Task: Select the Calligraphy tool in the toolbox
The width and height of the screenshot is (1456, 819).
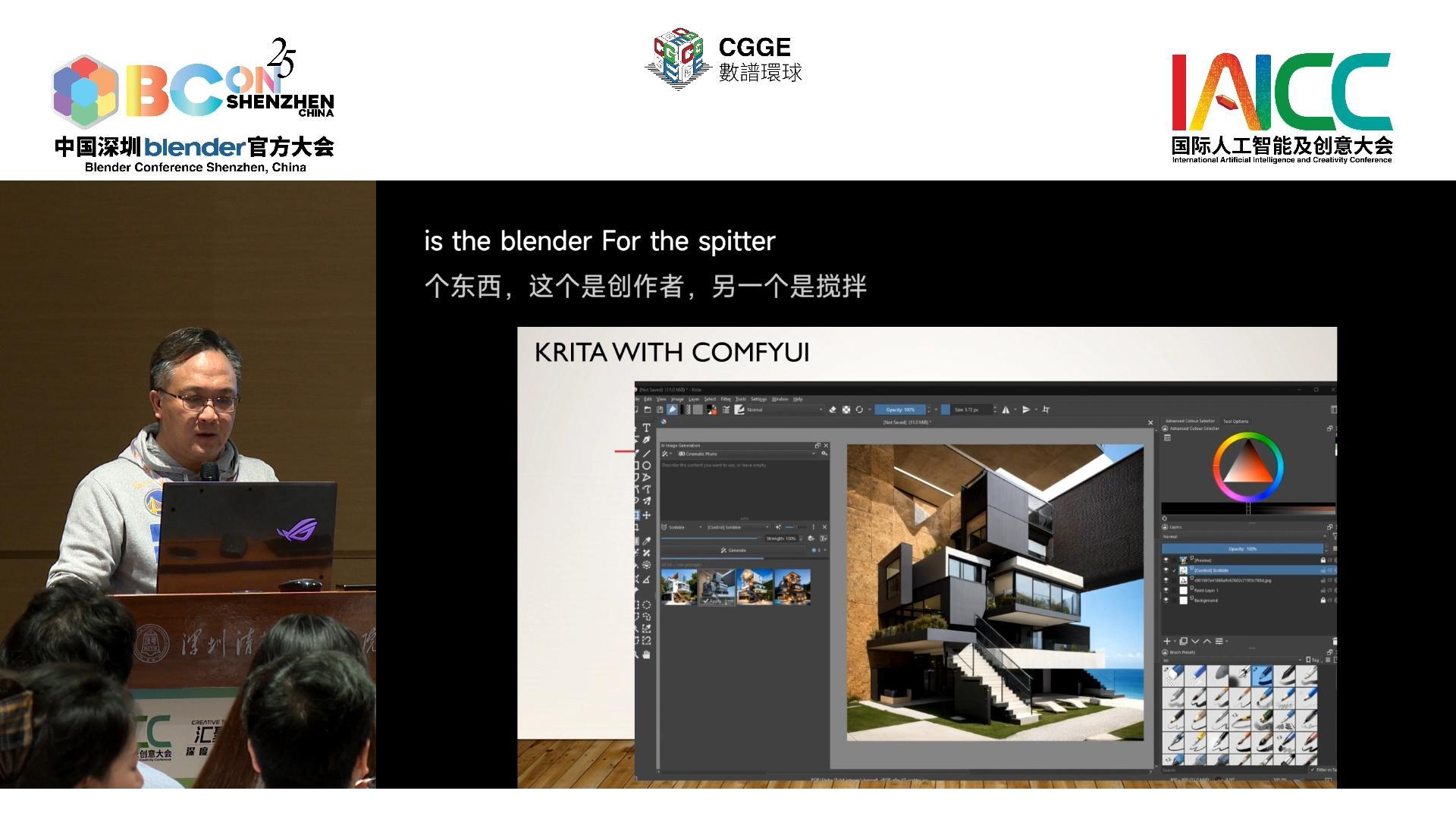Action: click(646, 440)
